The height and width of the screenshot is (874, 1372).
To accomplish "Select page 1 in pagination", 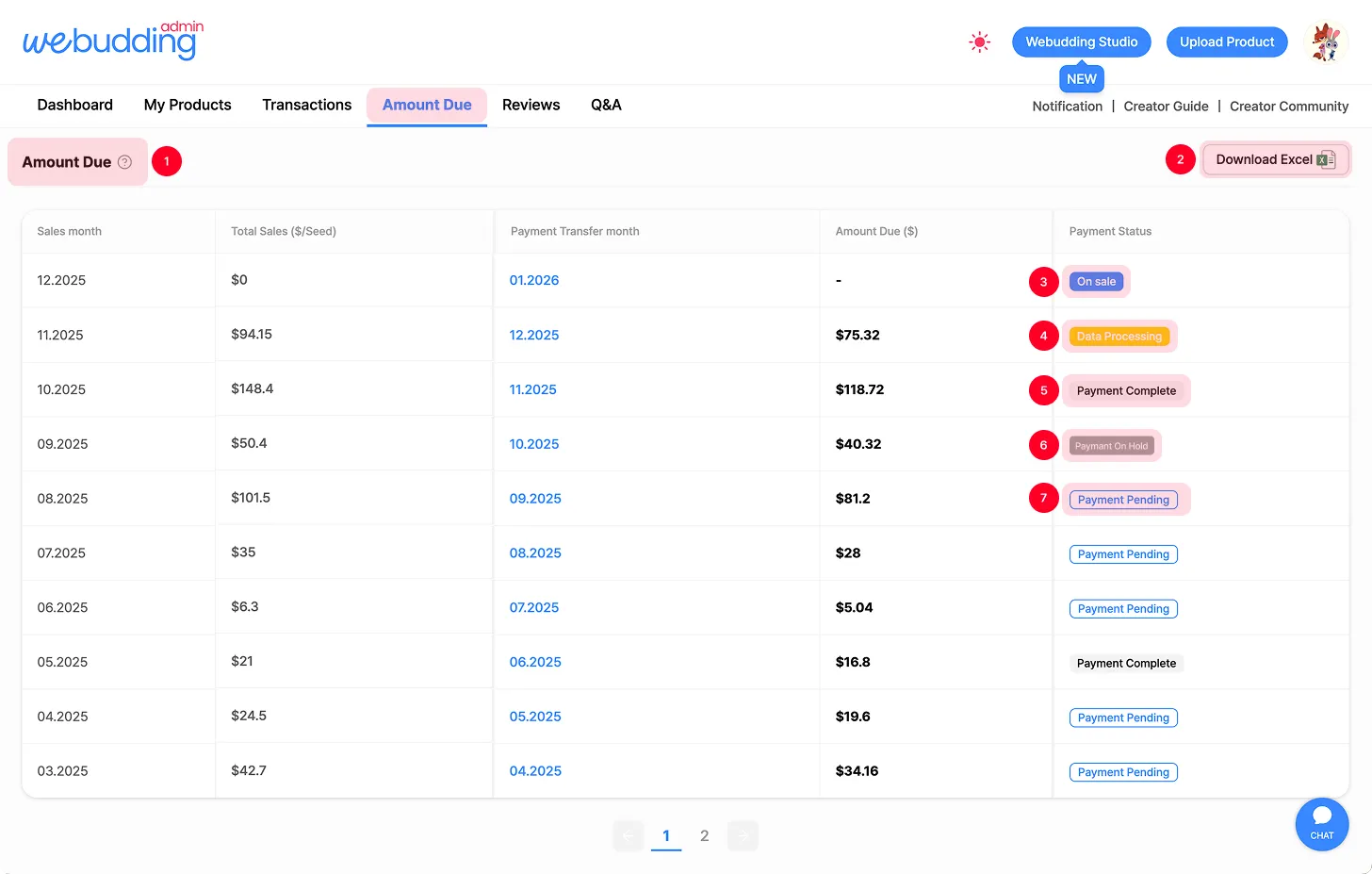I will tap(666, 835).
